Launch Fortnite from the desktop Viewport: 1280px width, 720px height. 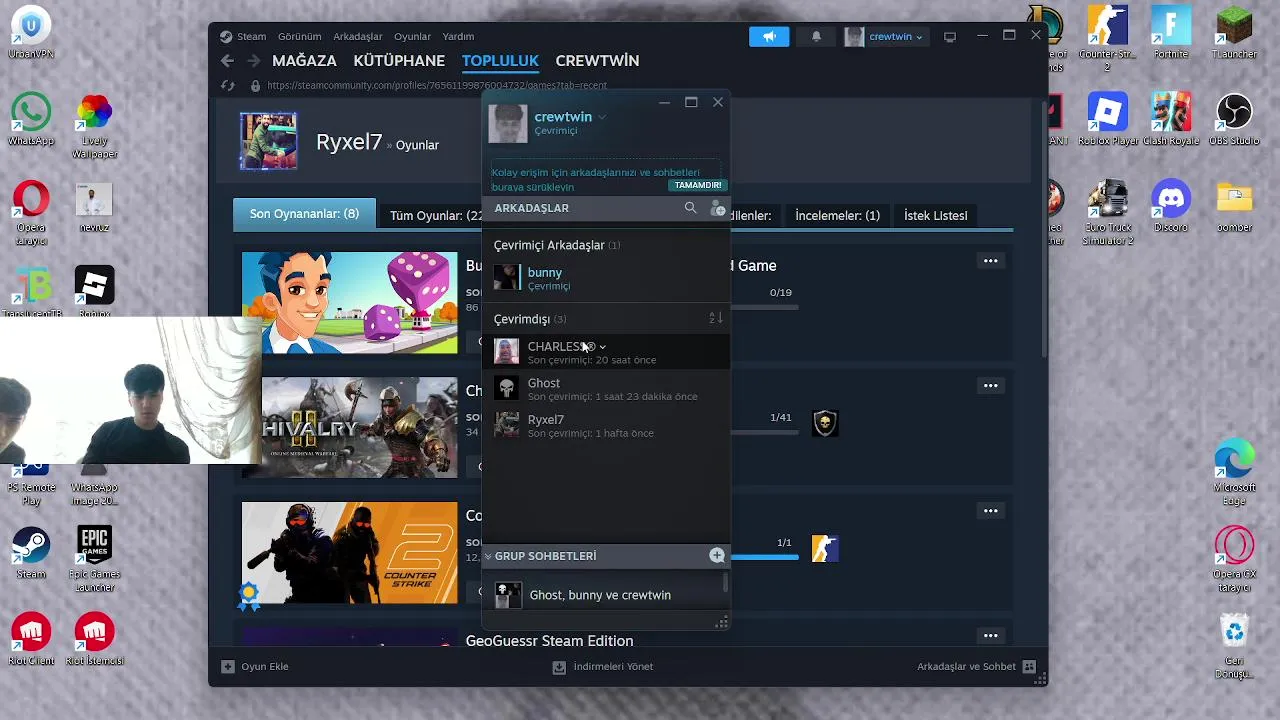1170,32
